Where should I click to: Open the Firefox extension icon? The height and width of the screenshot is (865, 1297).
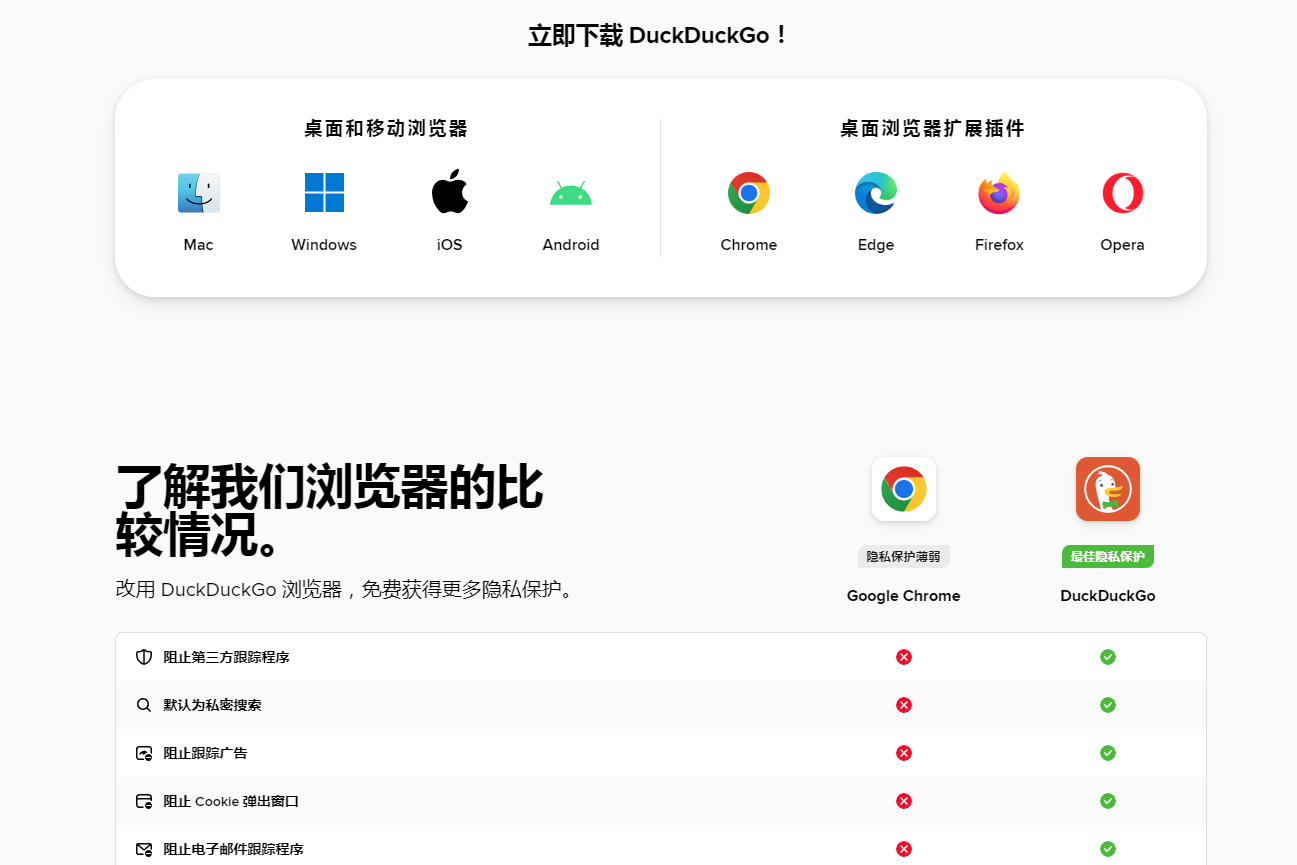[x=999, y=193]
